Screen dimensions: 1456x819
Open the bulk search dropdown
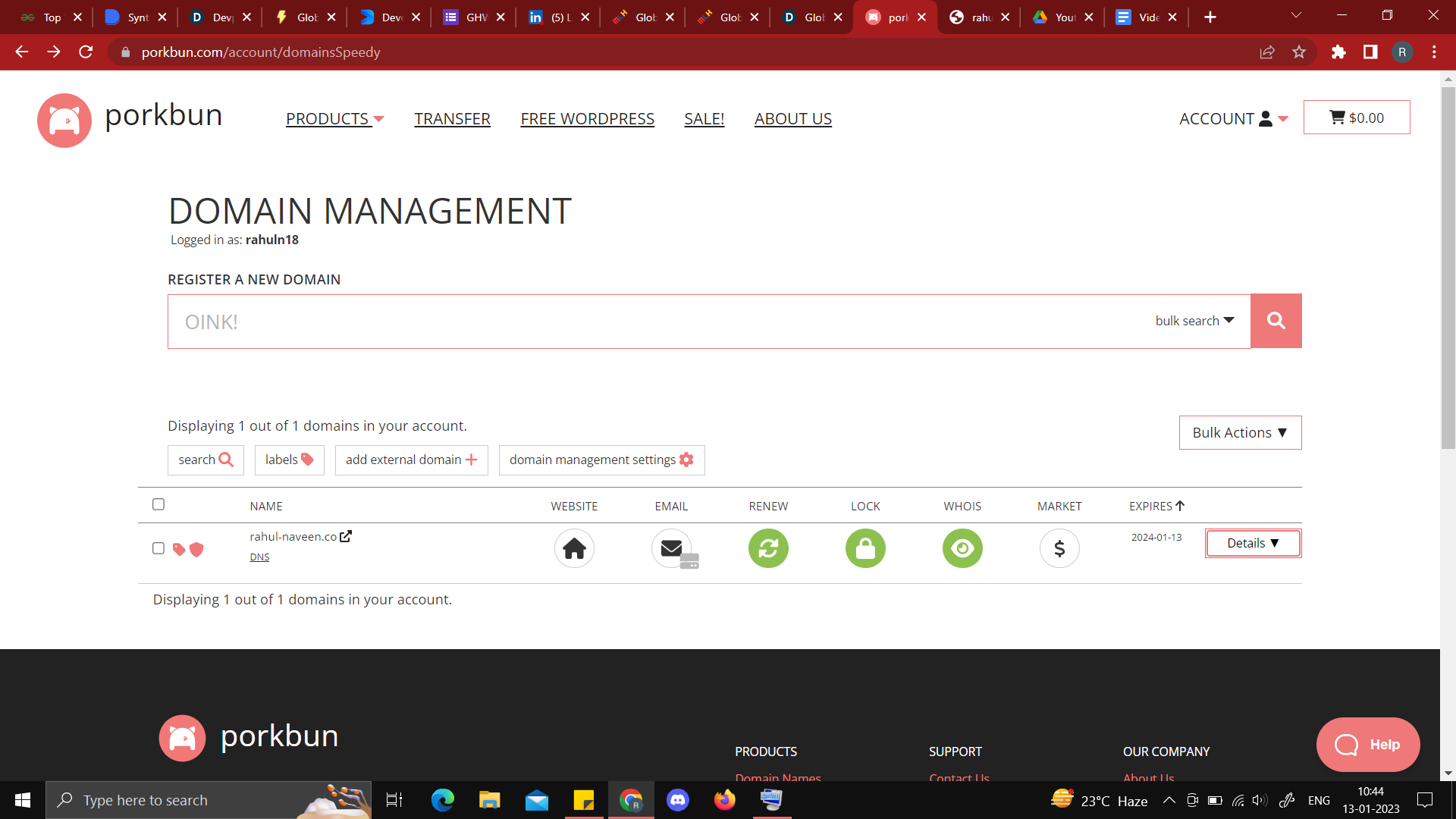pyautogui.click(x=1194, y=321)
